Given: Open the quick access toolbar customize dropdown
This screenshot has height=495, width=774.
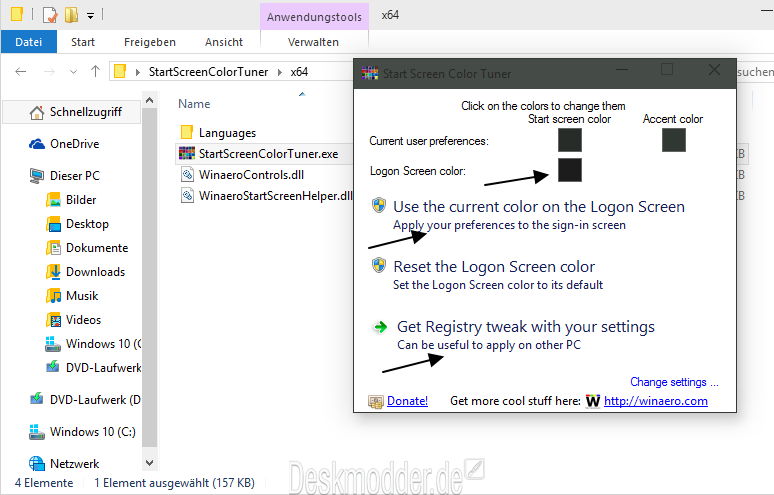Looking at the screenshot, I should click(90, 16).
